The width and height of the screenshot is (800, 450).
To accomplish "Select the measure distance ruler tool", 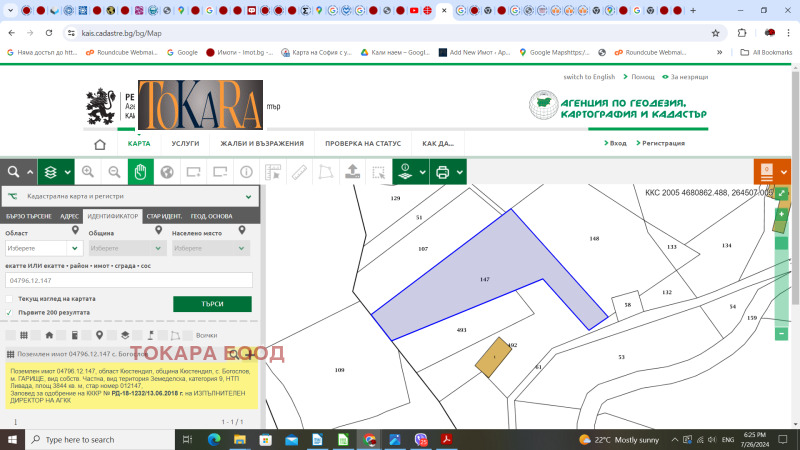I will [299, 172].
